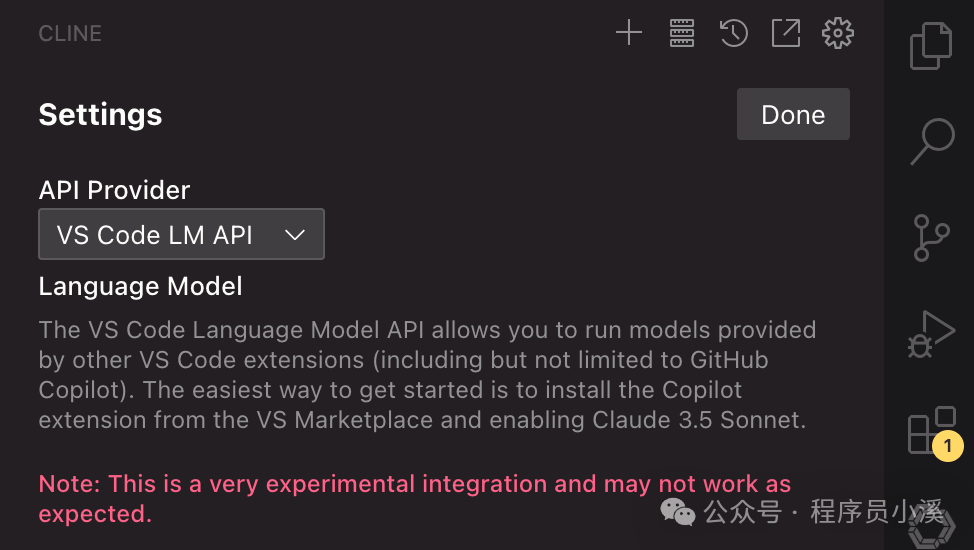The width and height of the screenshot is (974, 550).
Task: Open the Search view magnifier icon
Action: pos(931,141)
